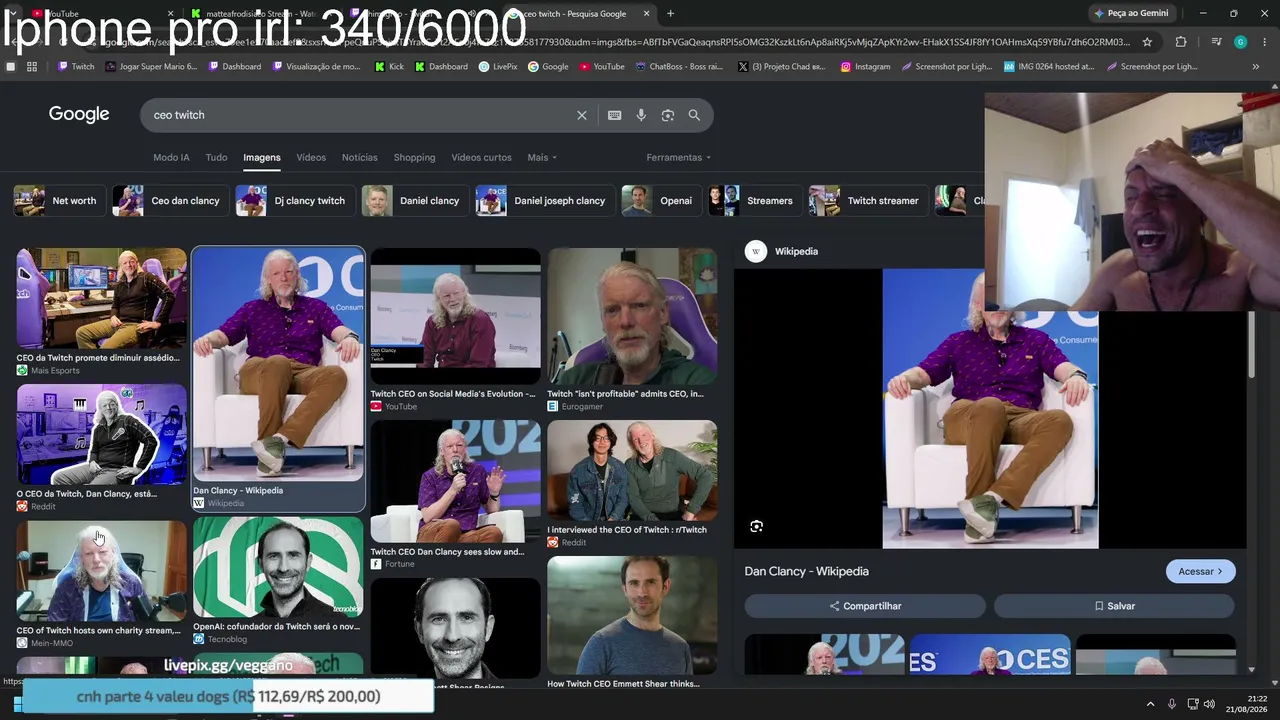The height and width of the screenshot is (720, 1280).
Task: Open the YouTube Social Media's Evolution thumbnail
Action: (x=455, y=316)
